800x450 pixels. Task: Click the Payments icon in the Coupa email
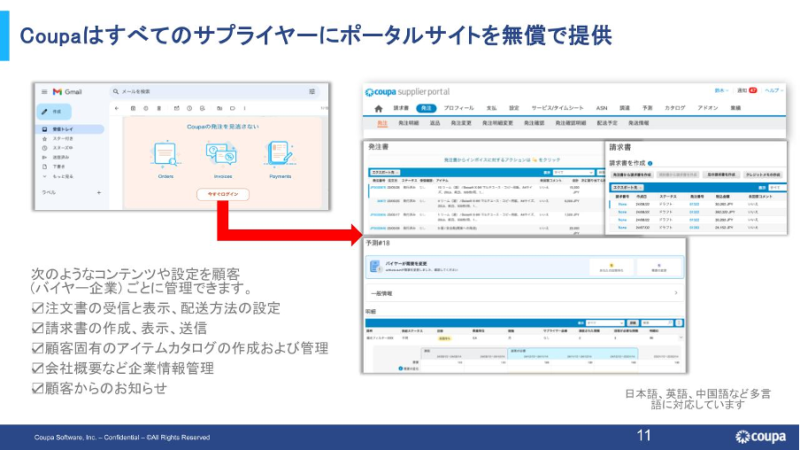click(280, 154)
